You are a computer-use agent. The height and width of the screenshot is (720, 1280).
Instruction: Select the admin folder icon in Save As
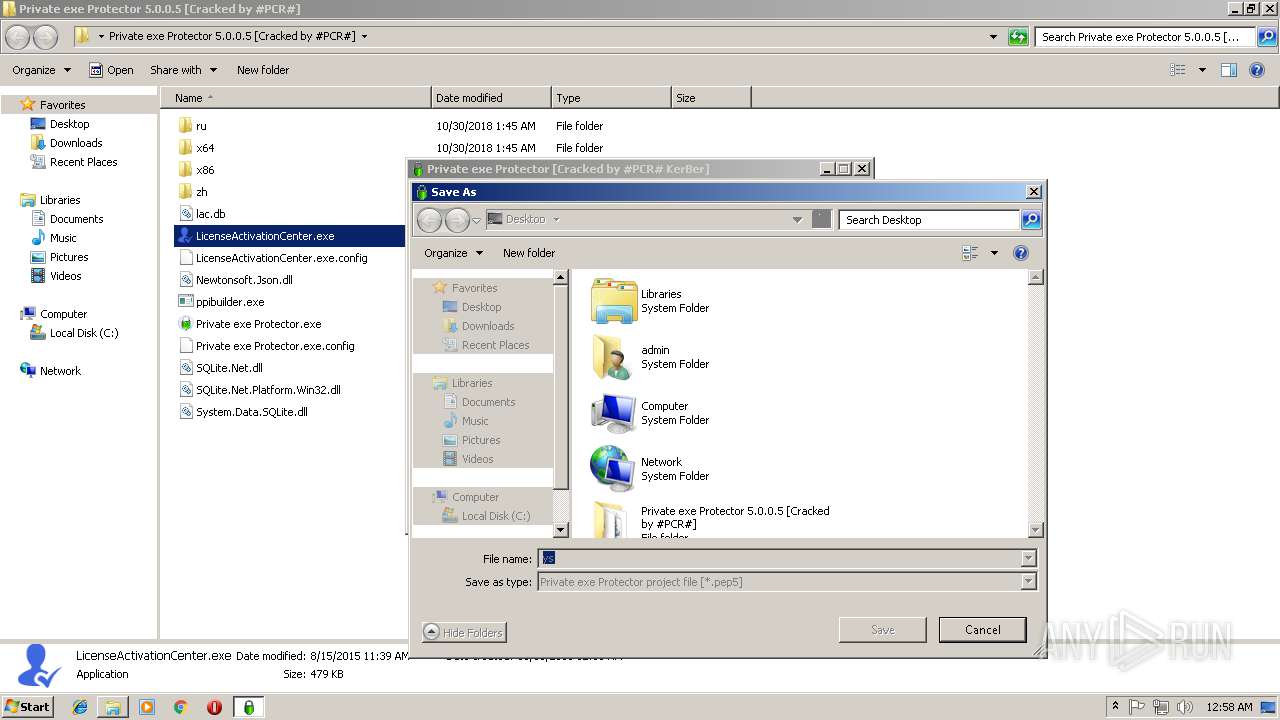[x=613, y=357]
